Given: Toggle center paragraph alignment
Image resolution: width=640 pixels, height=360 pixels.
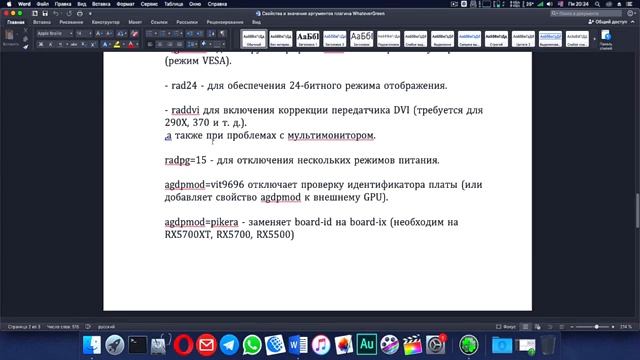Looking at the screenshot, I should coord(160,44).
